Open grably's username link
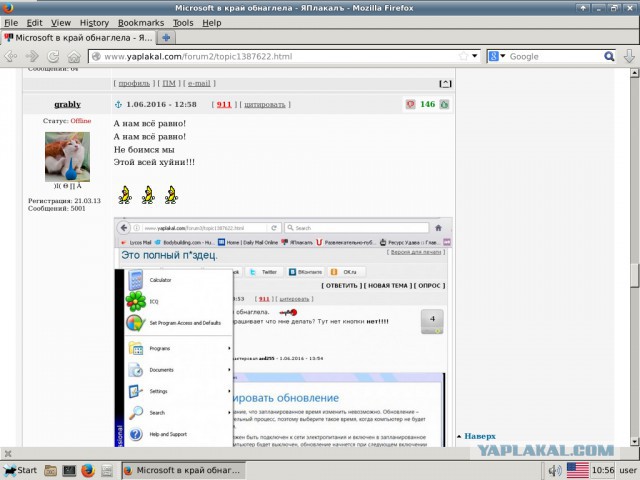640x480 pixels. click(67, 104)
